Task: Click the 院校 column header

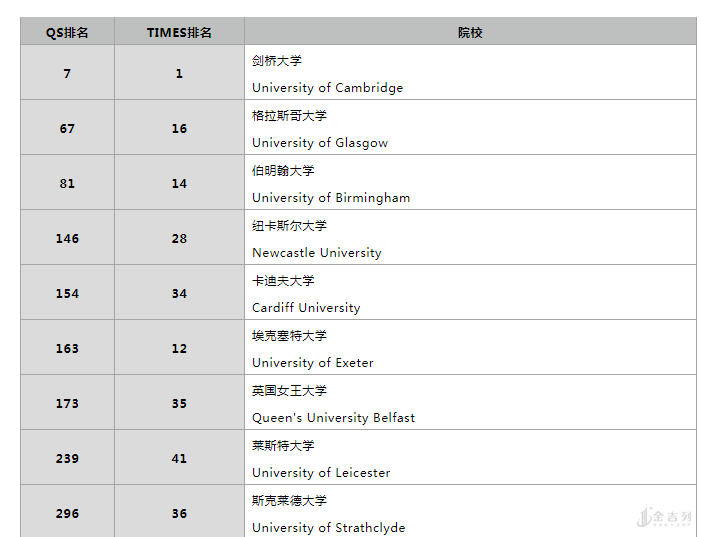Action: 470,32
